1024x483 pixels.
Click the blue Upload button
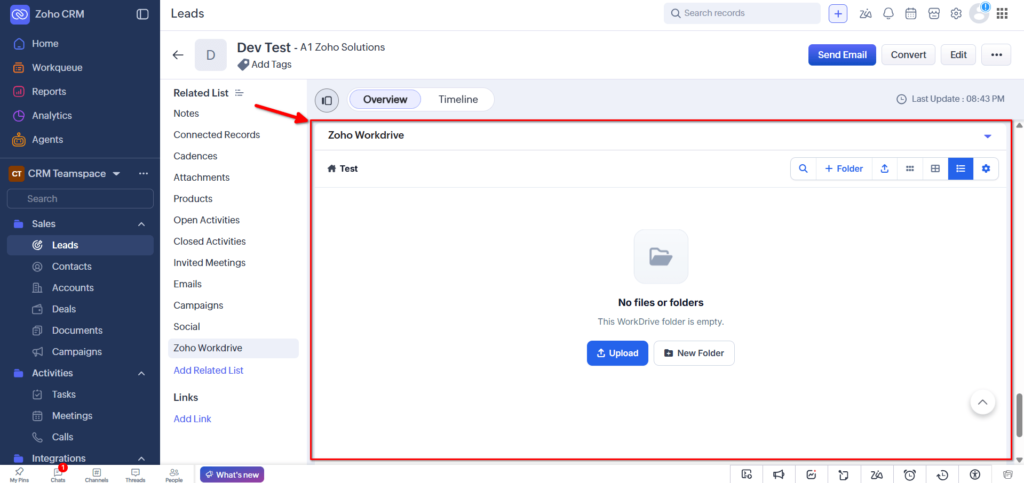tap(617, 353)
